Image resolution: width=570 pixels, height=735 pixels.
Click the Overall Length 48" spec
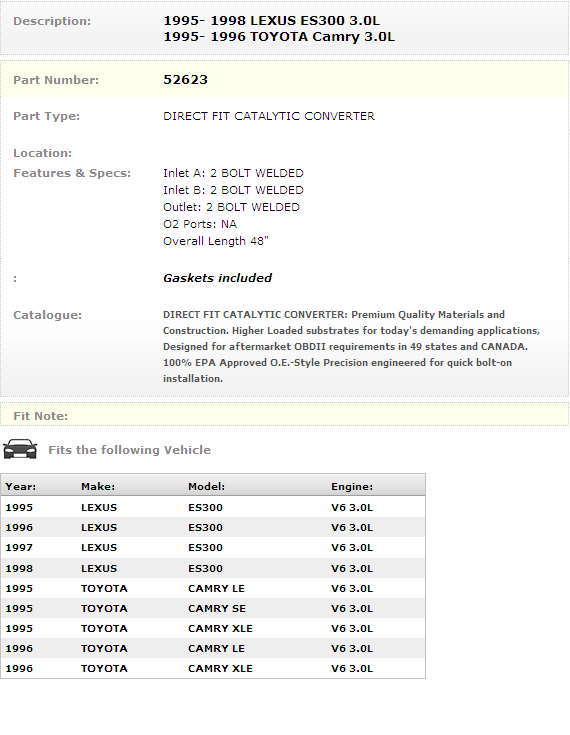tap(216, 241)
